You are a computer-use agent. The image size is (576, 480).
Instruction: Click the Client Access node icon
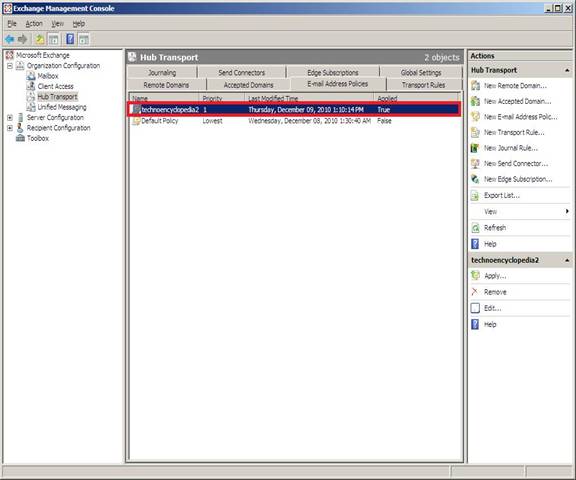coord(31,86)
